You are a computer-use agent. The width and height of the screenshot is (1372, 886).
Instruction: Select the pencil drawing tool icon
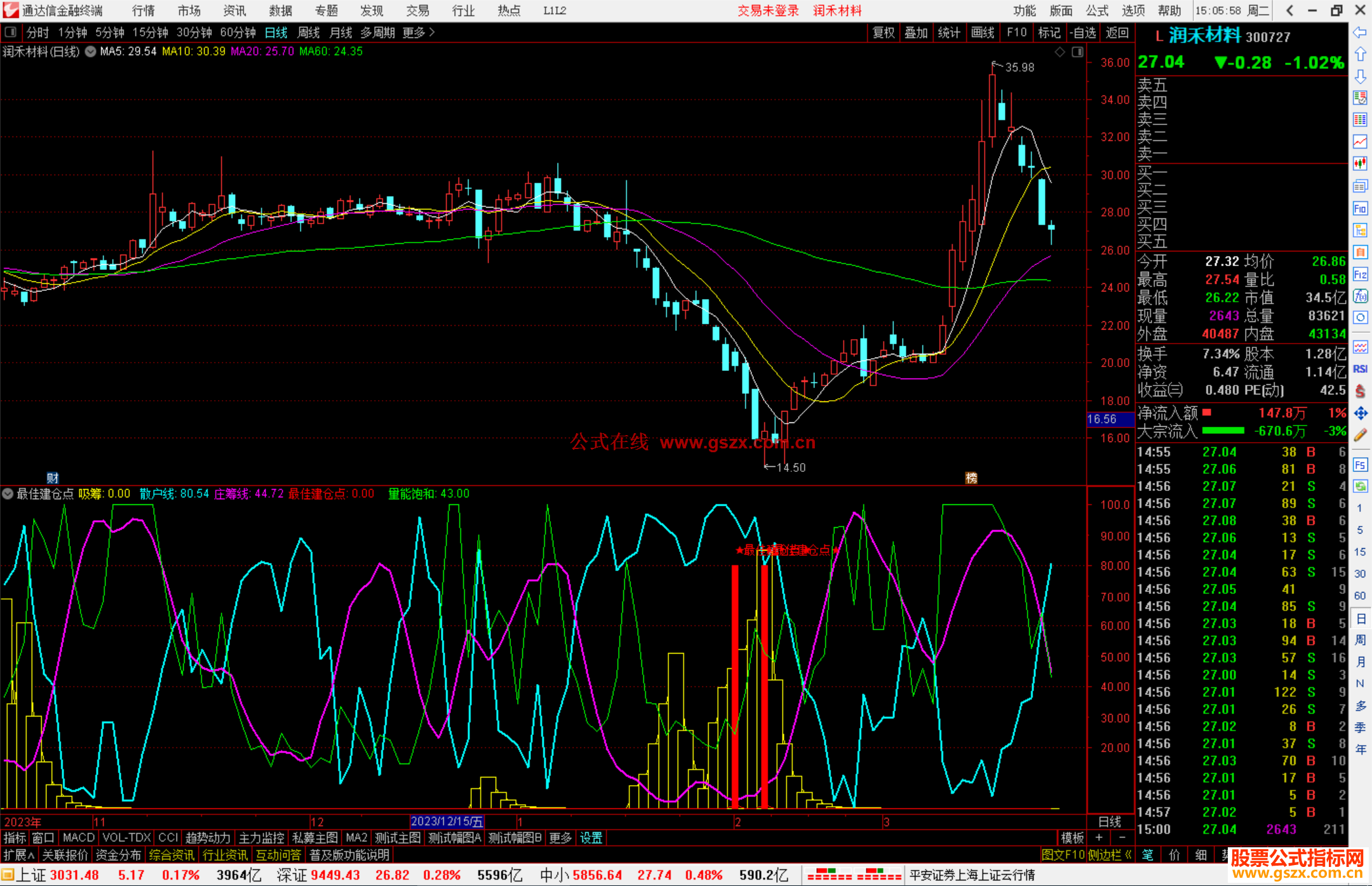click(x=1360, y=435)
